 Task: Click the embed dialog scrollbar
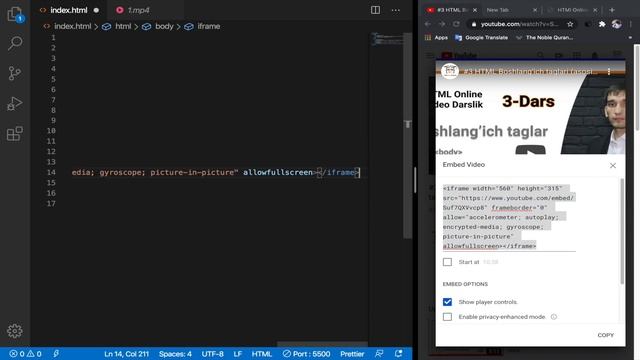[622, 231]
